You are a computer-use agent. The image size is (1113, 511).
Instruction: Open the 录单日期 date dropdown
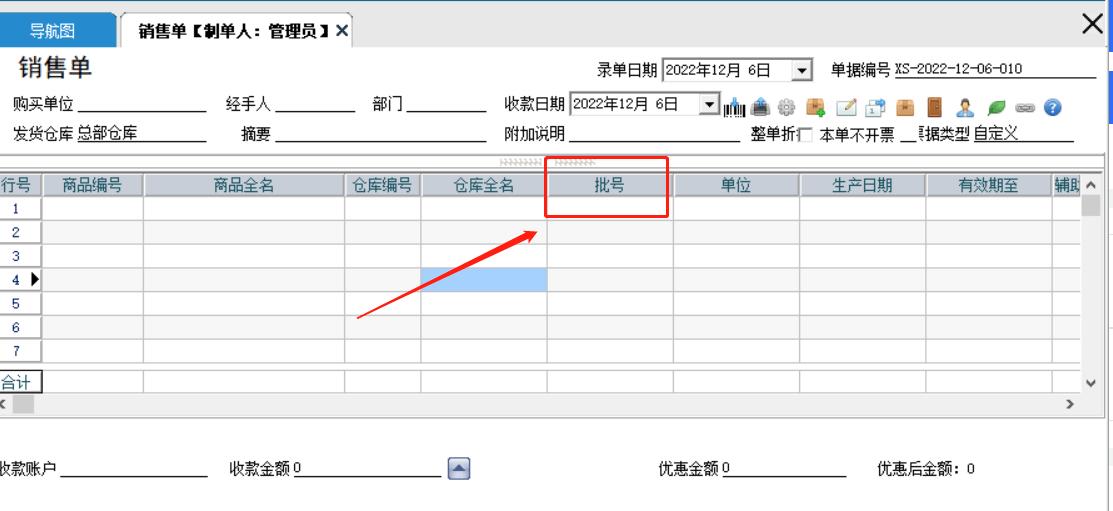802,70
